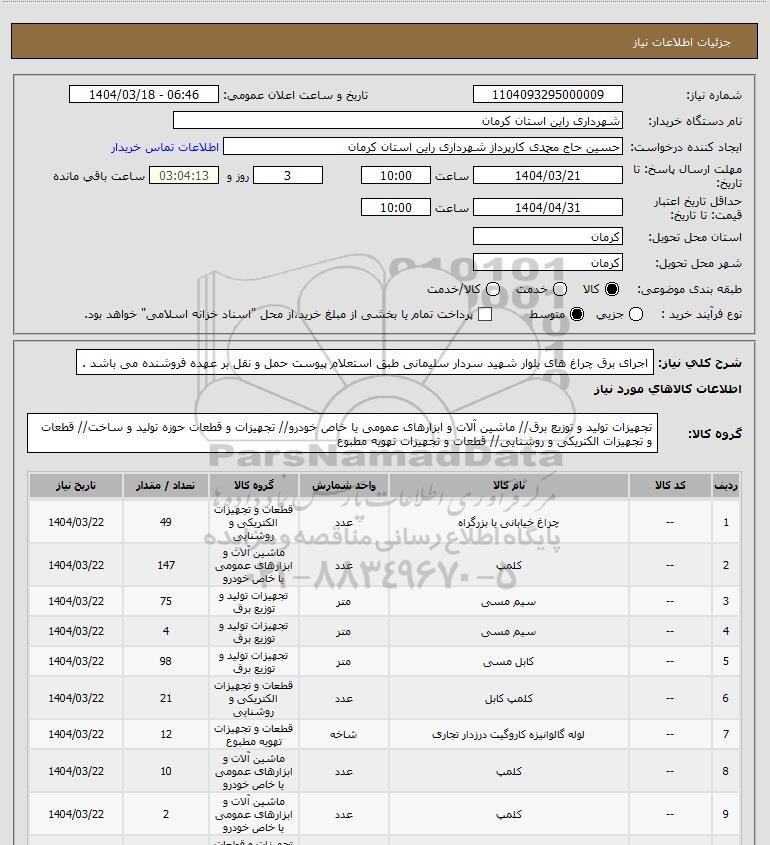Open the اطلاعات تماس خریدار link
Viewport: 770px width, 845px height.
[x=165, y=147]
